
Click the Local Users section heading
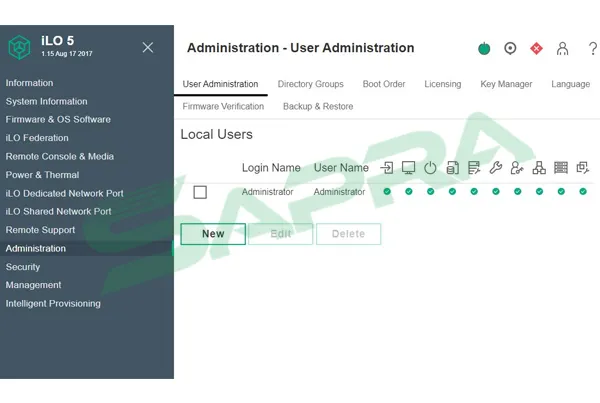pos(217,134)
